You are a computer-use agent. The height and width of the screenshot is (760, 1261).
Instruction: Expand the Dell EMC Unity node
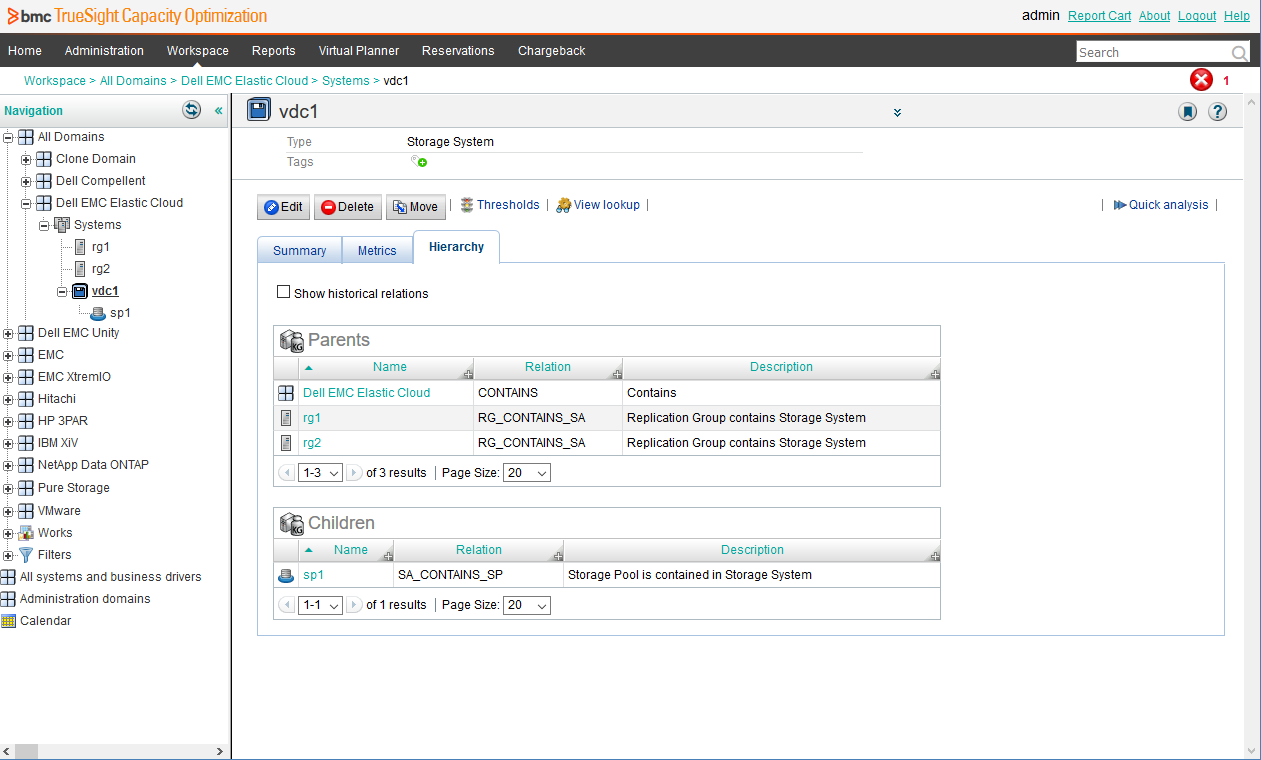pos(8,333)
